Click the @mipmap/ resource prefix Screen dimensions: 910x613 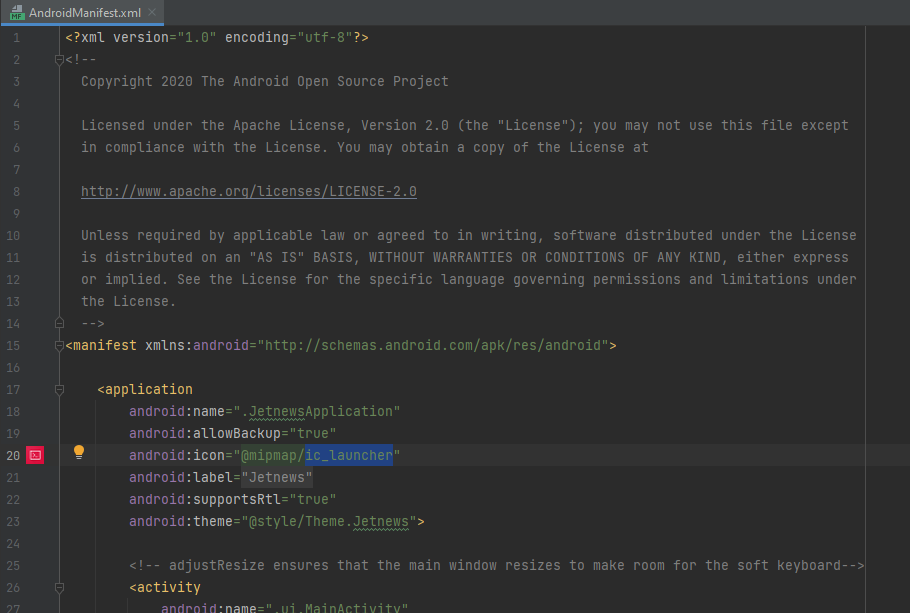(273, 455)
